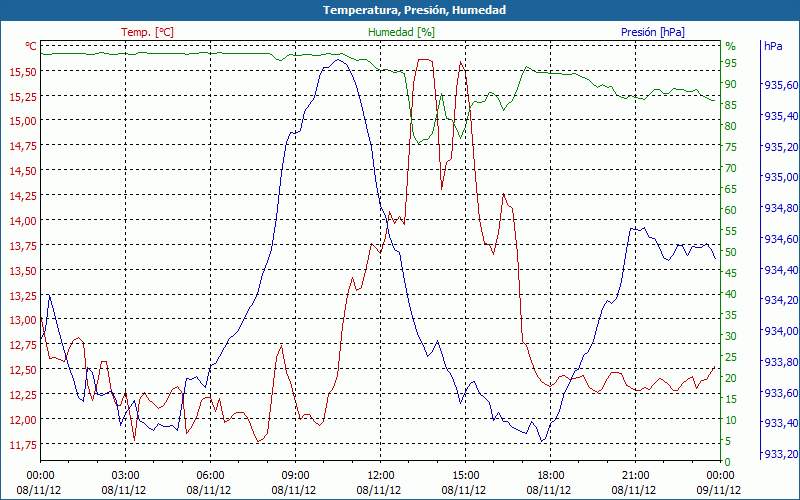Viewport: 800px width, 500px height.
Task: Click temperature axis value 14,75
Action: tap(23, 146)
